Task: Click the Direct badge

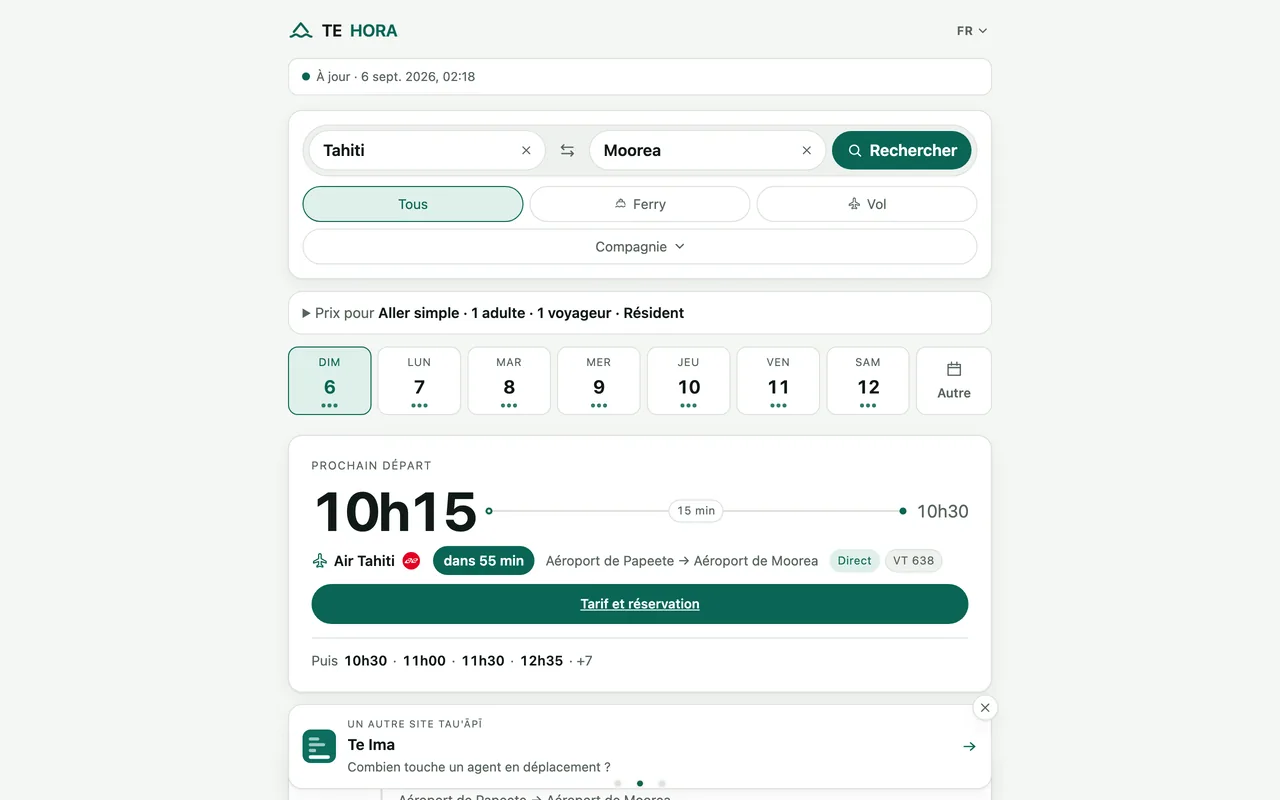Action: (855, 561)
